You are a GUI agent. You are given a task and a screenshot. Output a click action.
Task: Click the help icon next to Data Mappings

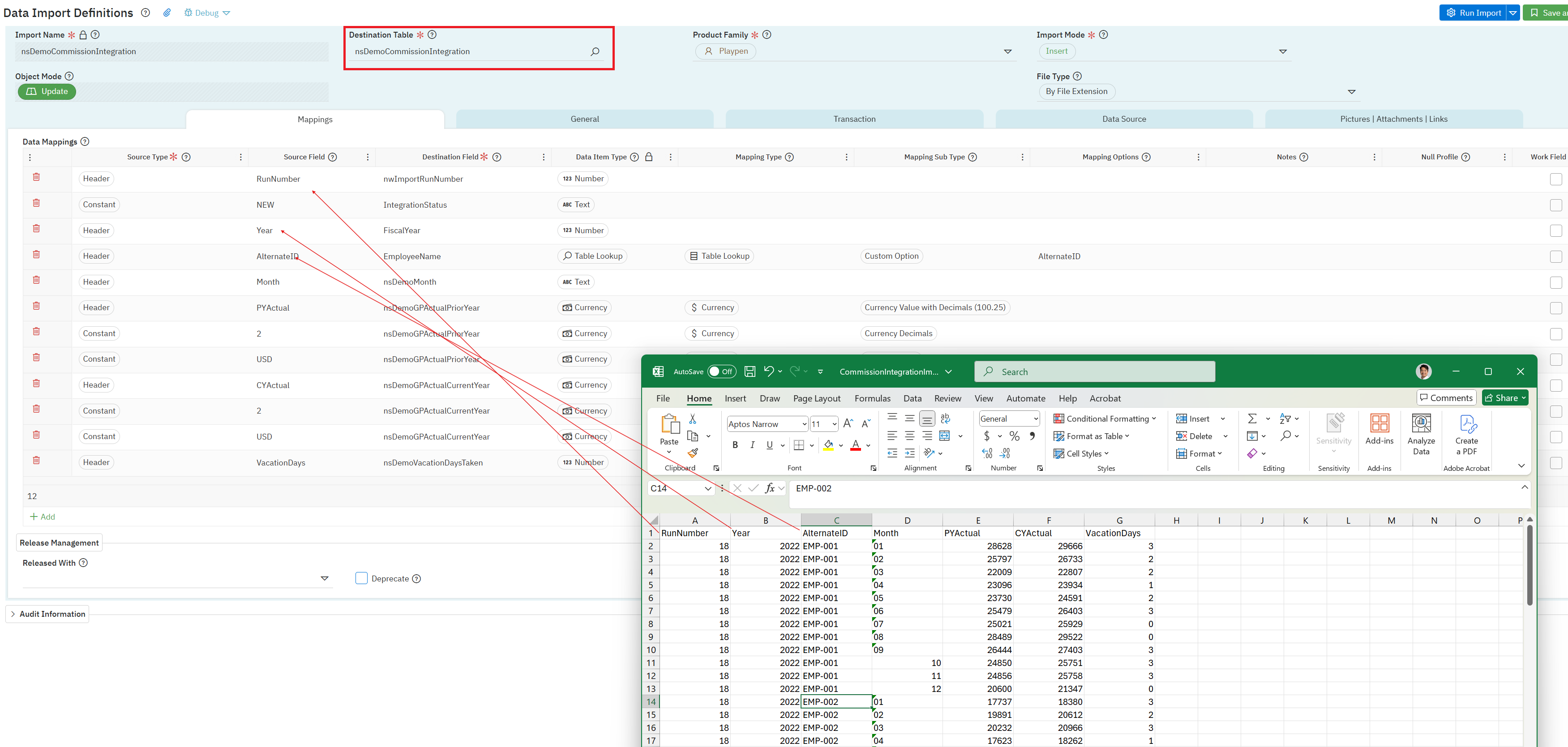[85, 142]
